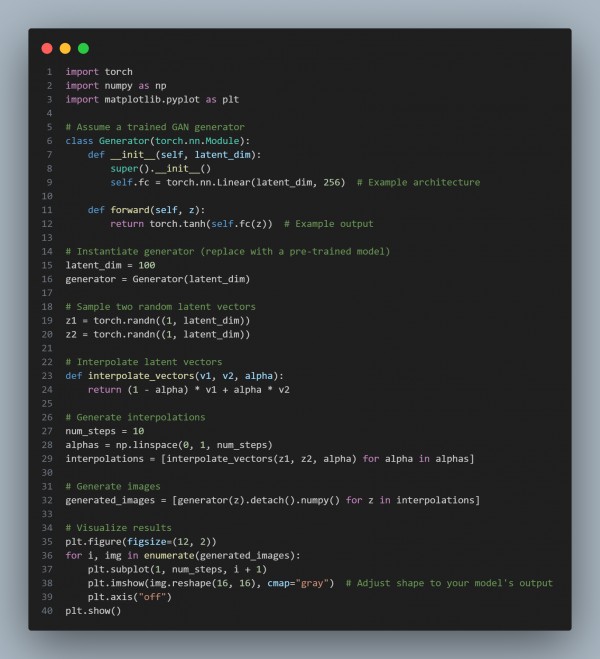Viewport: 600px width, 659px height.
Task: Click 'generated_images =' on line 32
Action: [x=116, y=500]
